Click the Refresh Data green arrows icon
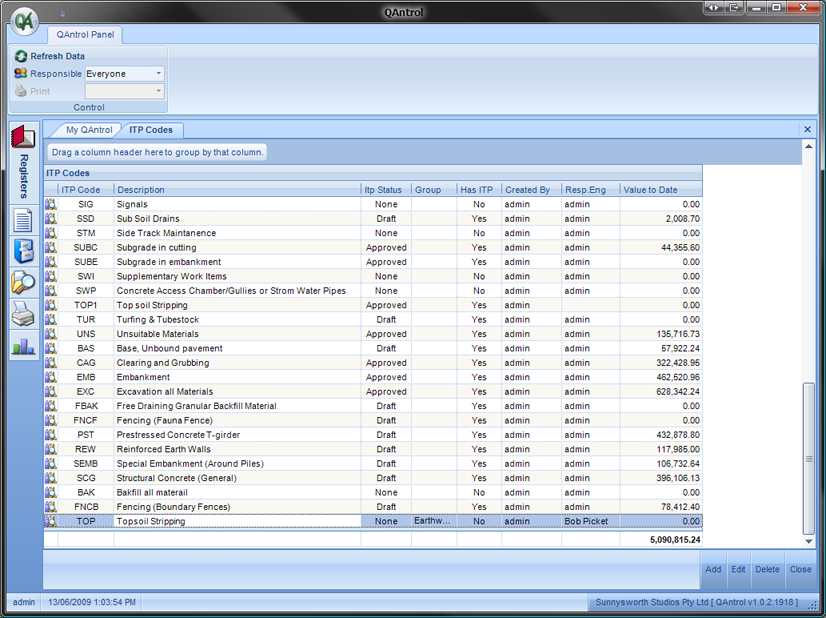This screenshot has height=618, width=826. click(x=20, y=57)
